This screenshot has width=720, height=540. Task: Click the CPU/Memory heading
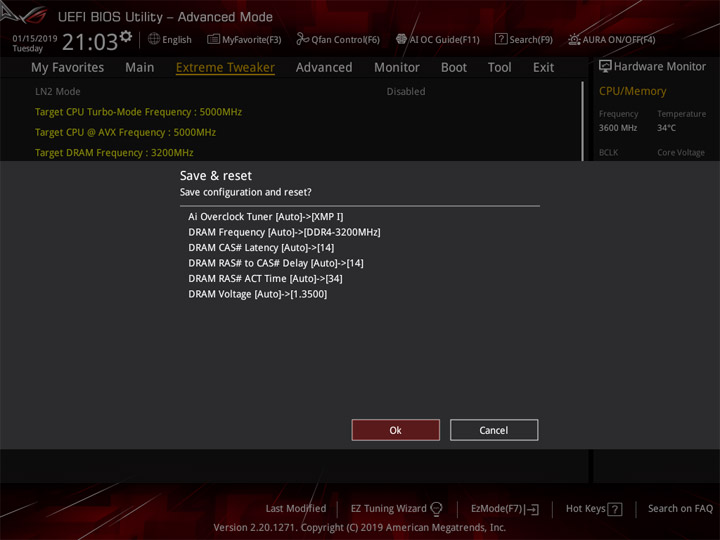point(632,91)
